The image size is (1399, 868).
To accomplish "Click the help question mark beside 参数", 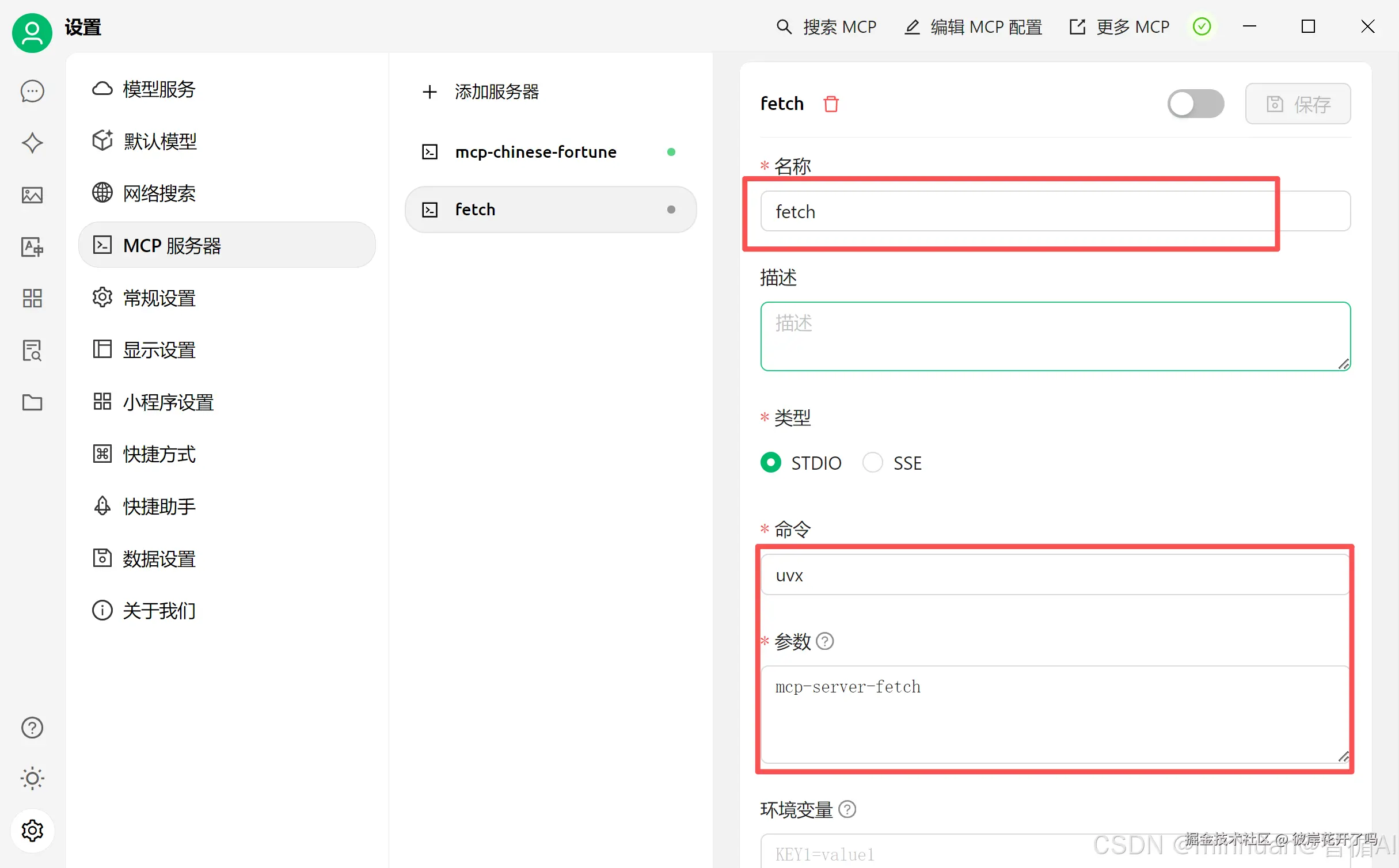I will click(825, 641).
